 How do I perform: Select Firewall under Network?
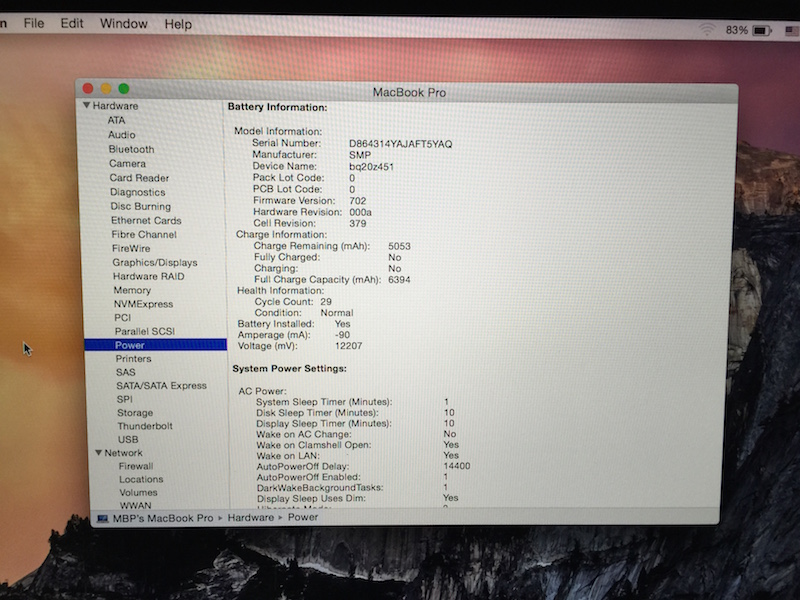(x=136, y=466)
